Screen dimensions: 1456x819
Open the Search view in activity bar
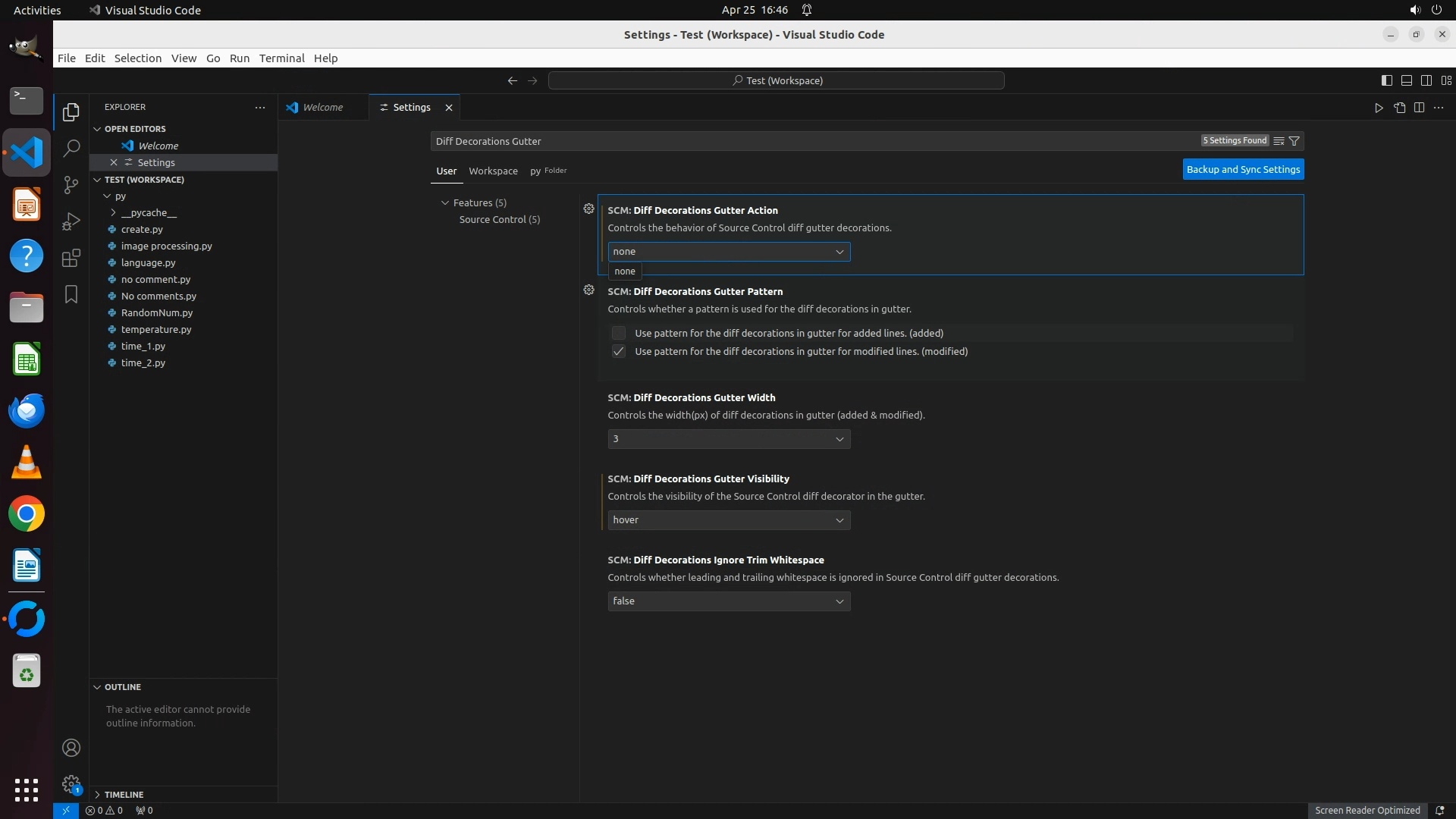(x=71, y=148)
